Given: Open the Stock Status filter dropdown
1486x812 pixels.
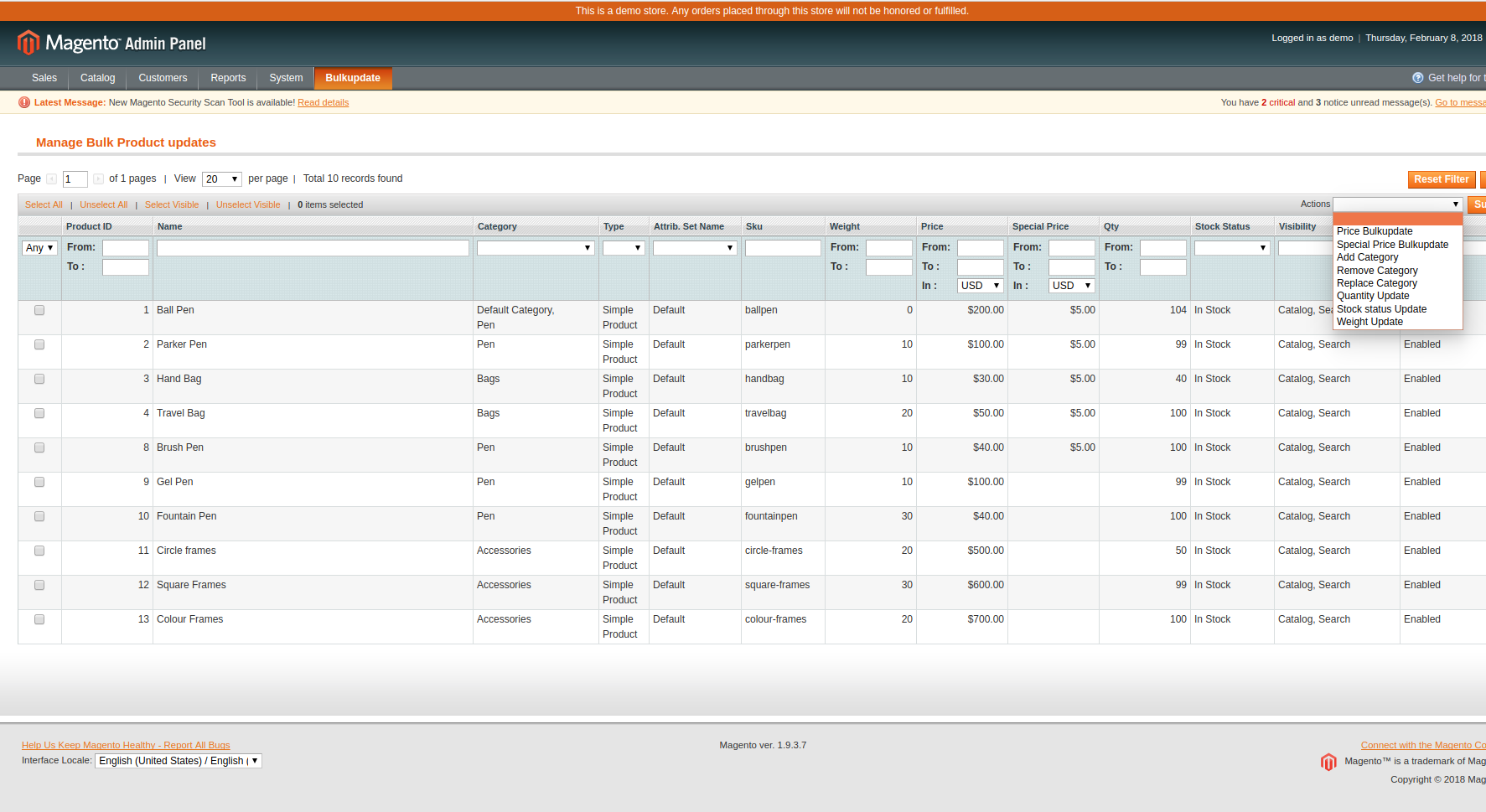Looking at the screenshot, I should pos(1230,248).
